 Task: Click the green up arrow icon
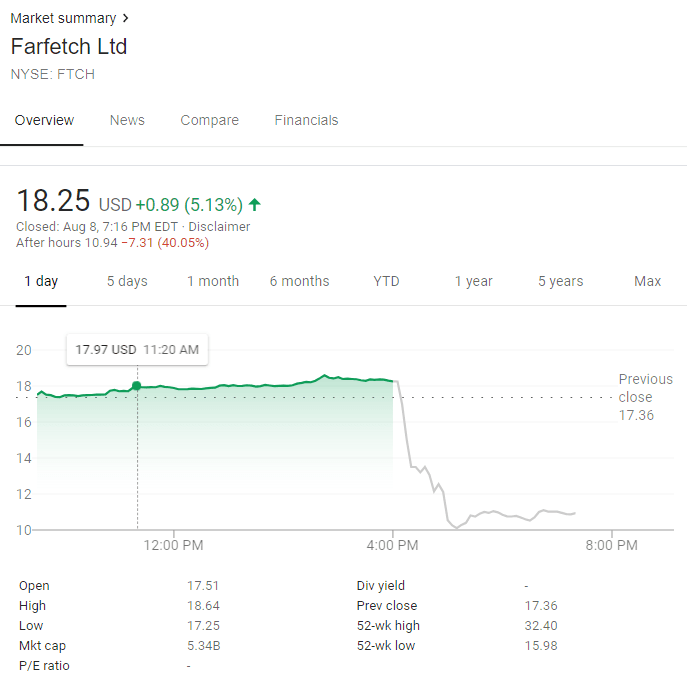pyautogui.click(x=255, y=205)
